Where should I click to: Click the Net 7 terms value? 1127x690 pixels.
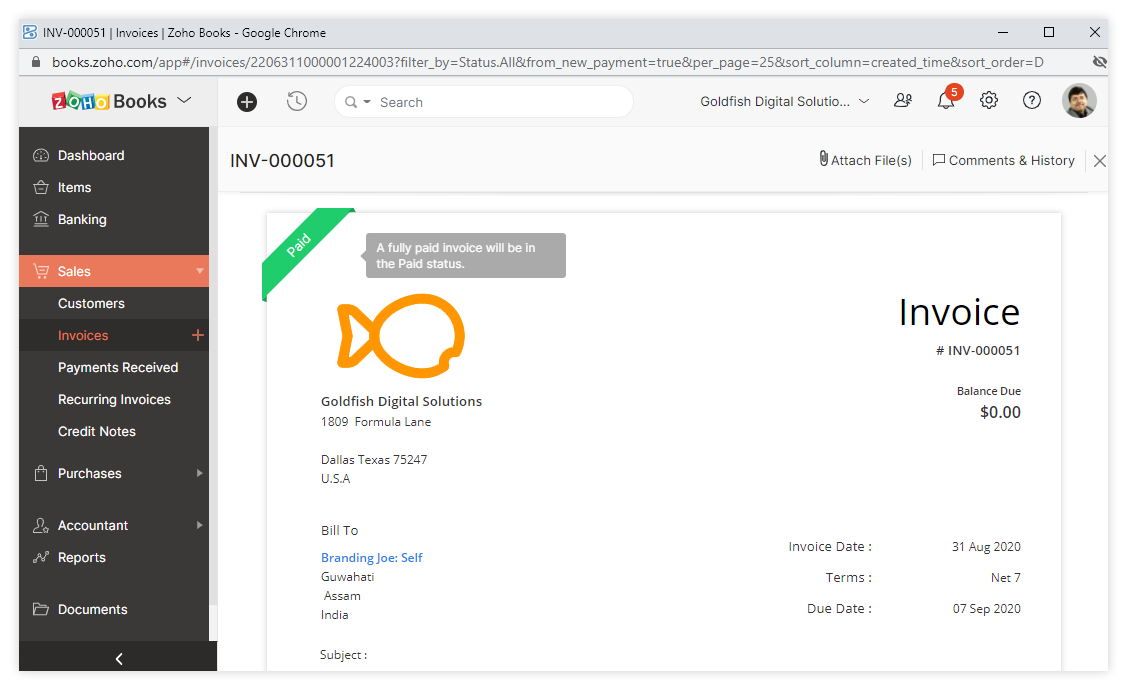coord(1006,578)
